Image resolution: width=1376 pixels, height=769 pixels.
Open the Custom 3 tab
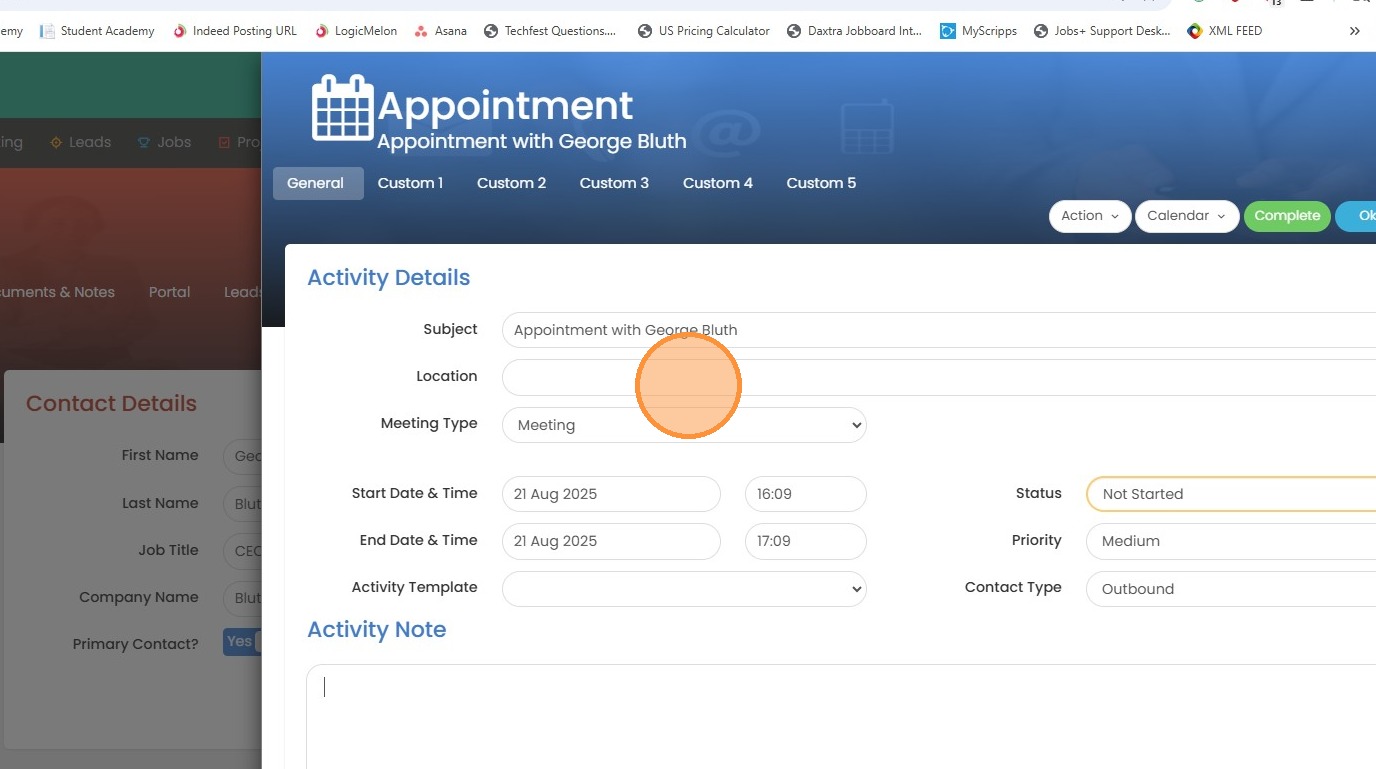pos(614,183)
